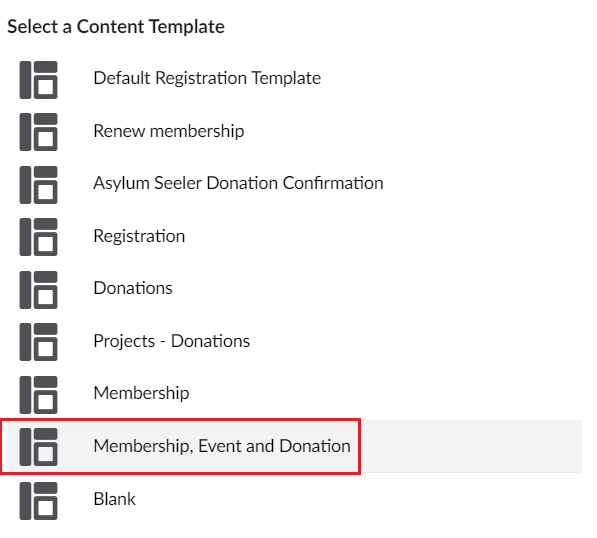Select Projects - Donations template
Screen dimensions: 597x538
coord(172,341)
